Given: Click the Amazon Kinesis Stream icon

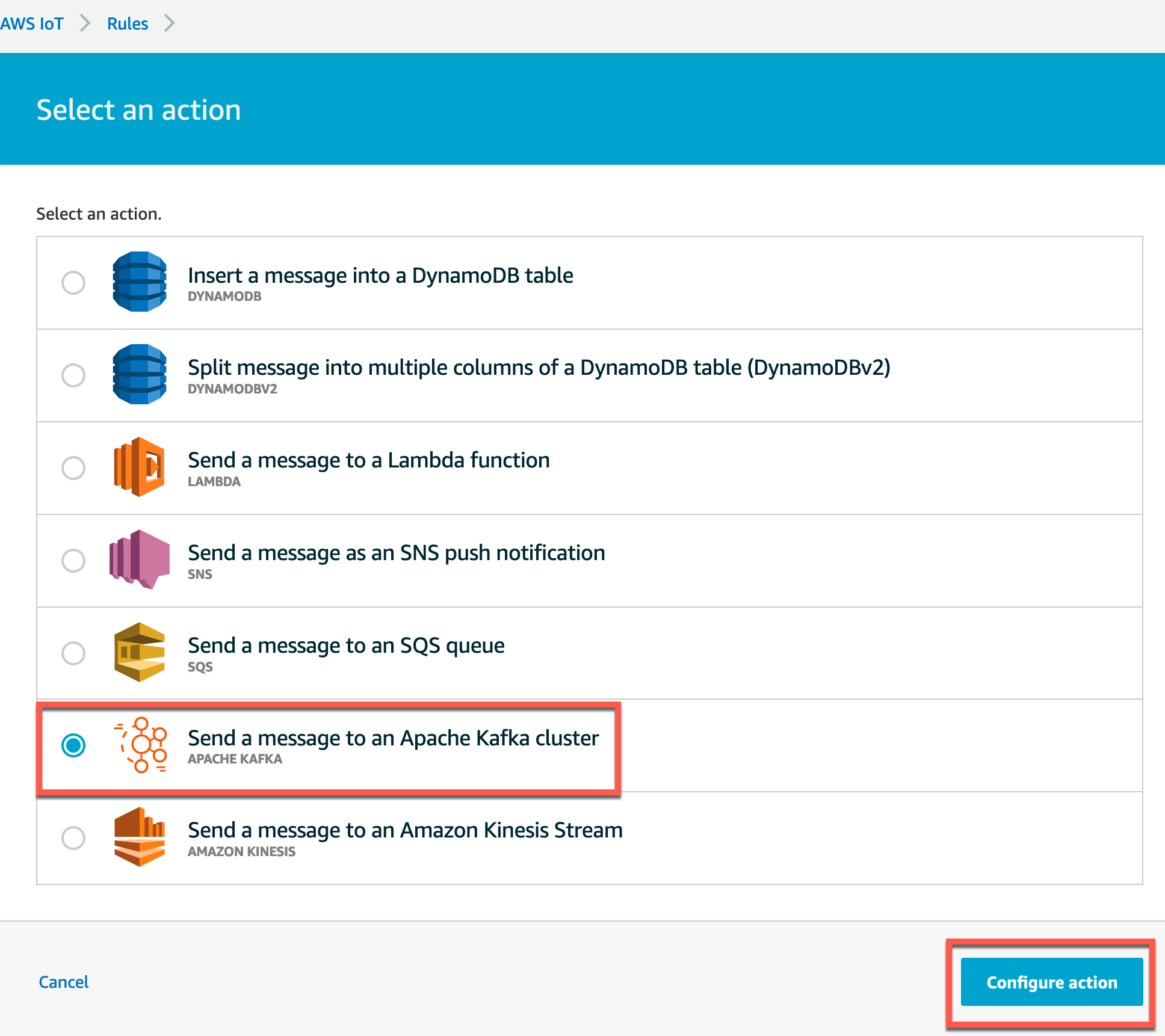Looking at the screenshot, I should (140, 837).
